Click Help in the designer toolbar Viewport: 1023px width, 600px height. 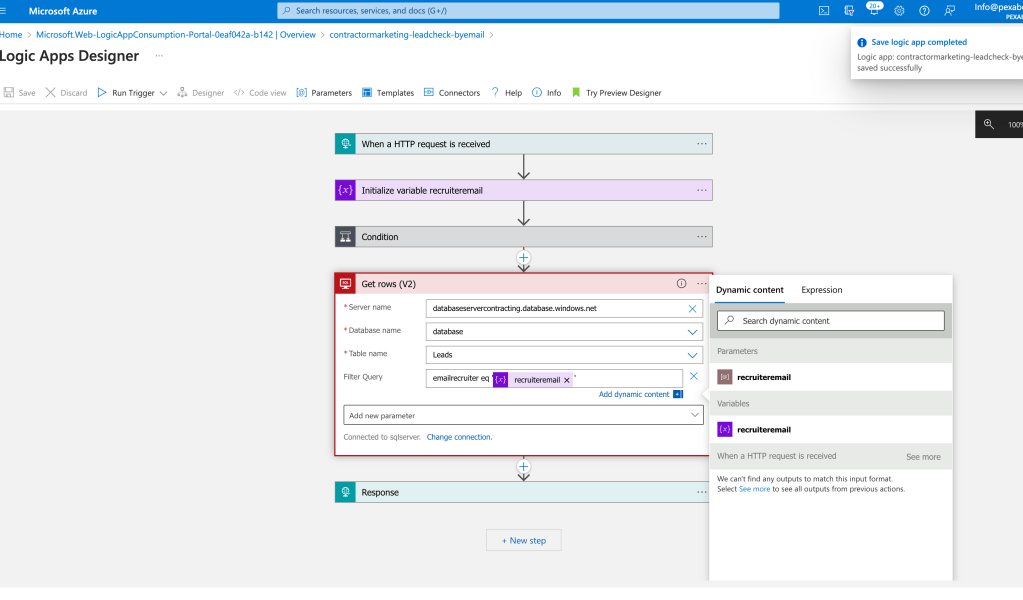tap(506, 93)
